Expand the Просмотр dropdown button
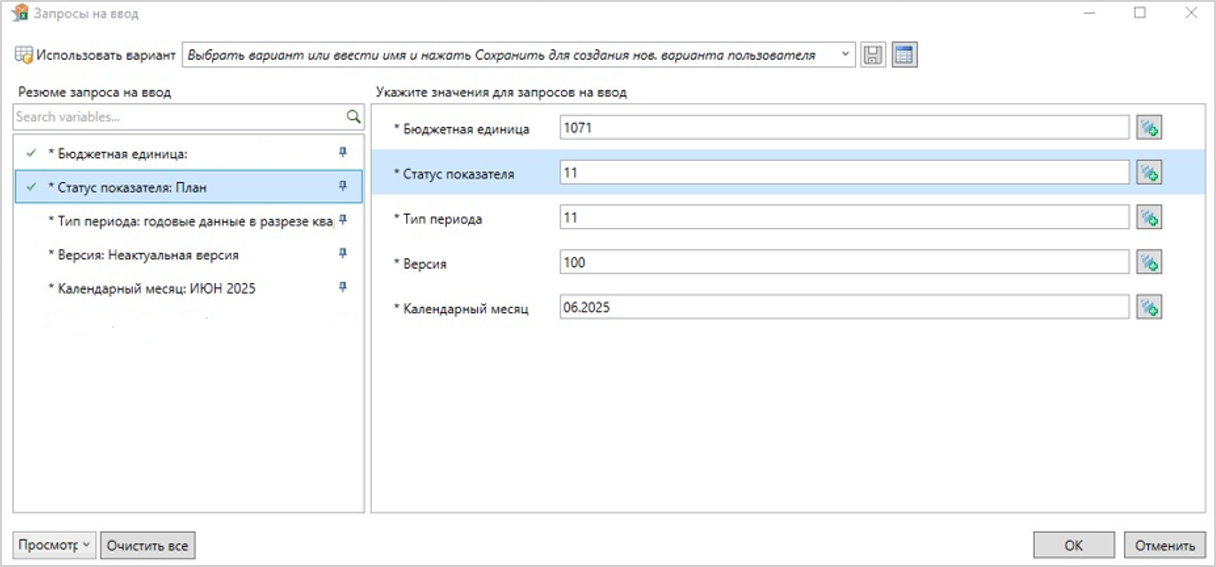This screenshot has height=567, width=1216. coord(54,545)
